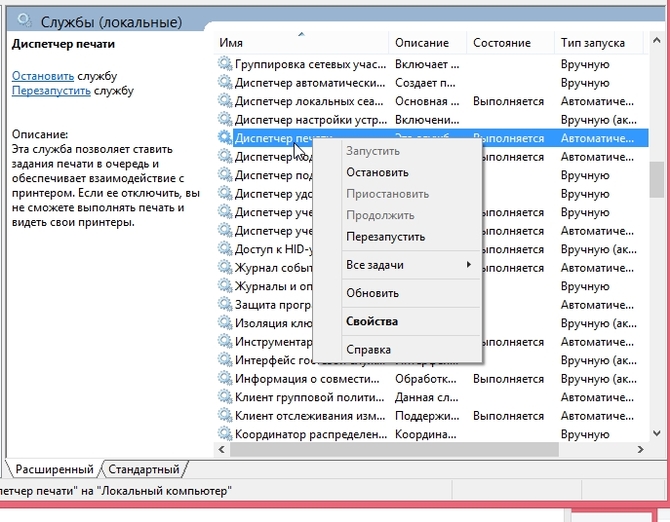The width and height of the screenshot is (670, 522).
Task: Choose Обновить in the context menu
Action: coord(372,293)
